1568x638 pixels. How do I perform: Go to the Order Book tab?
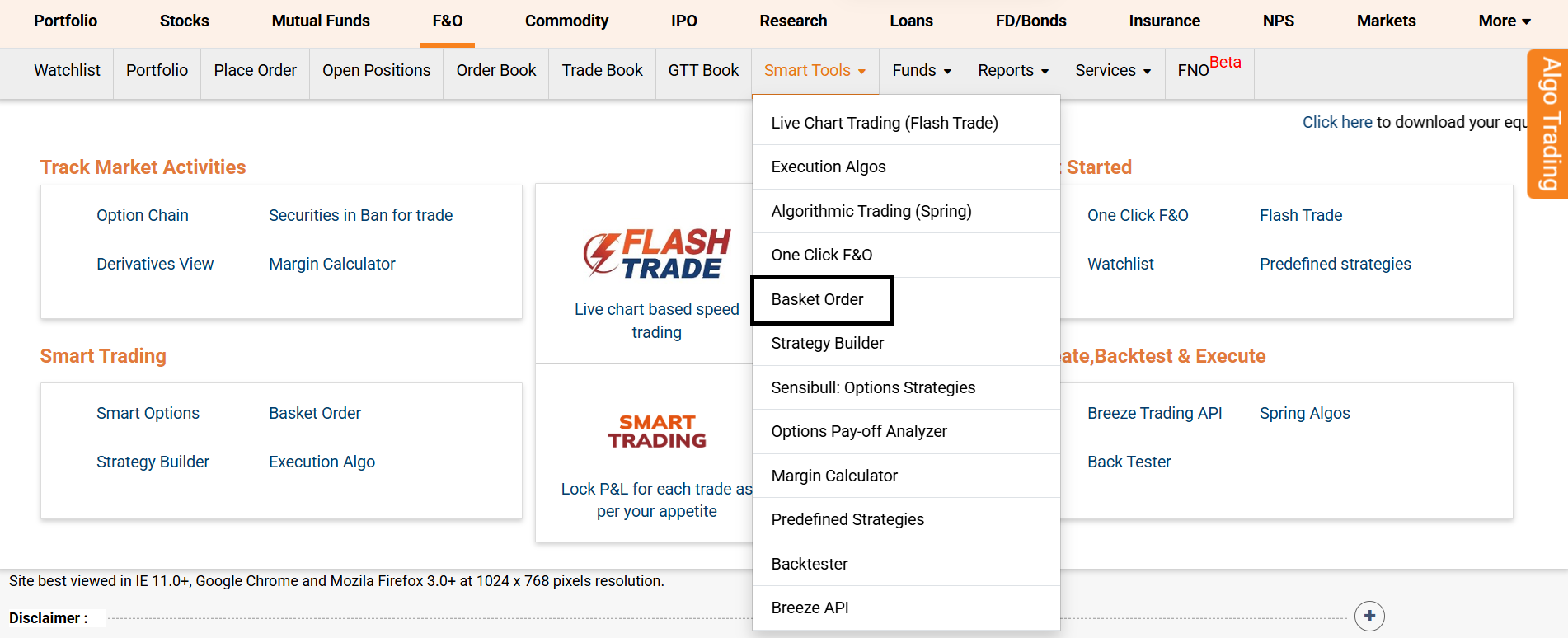(x=495, y=71)
